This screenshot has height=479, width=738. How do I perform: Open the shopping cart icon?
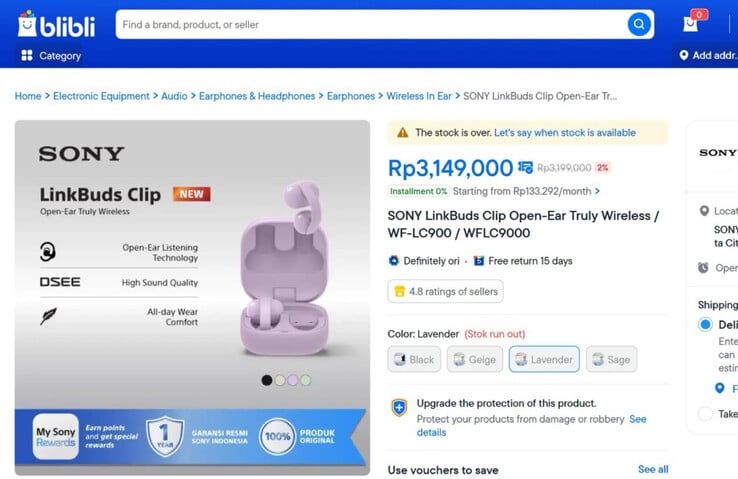point(691,24)
